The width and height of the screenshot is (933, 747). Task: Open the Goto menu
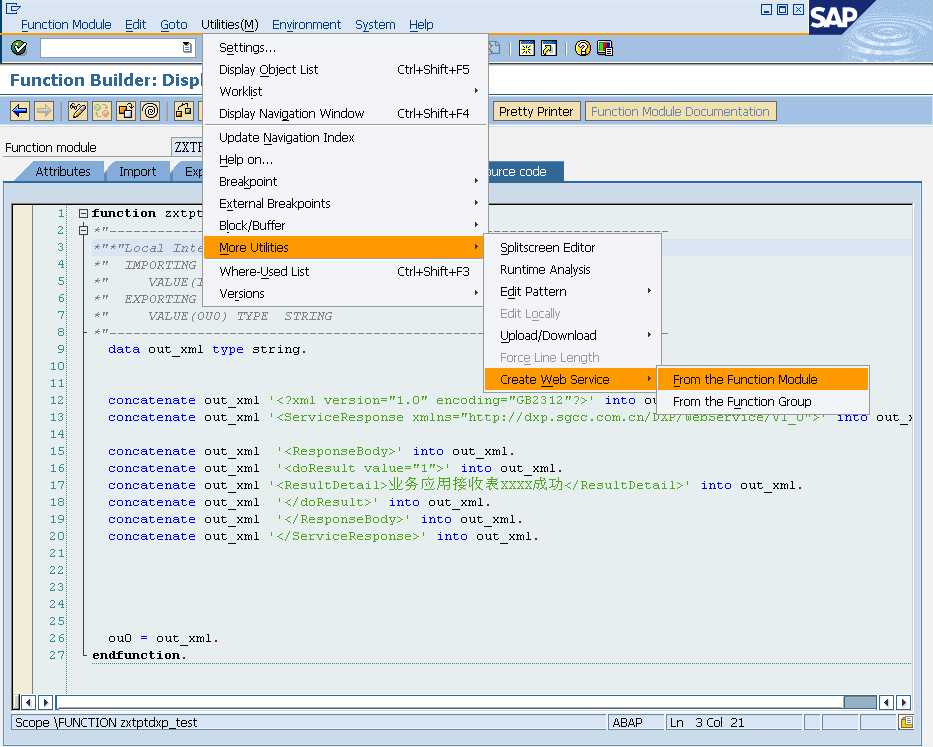(174, 24)
